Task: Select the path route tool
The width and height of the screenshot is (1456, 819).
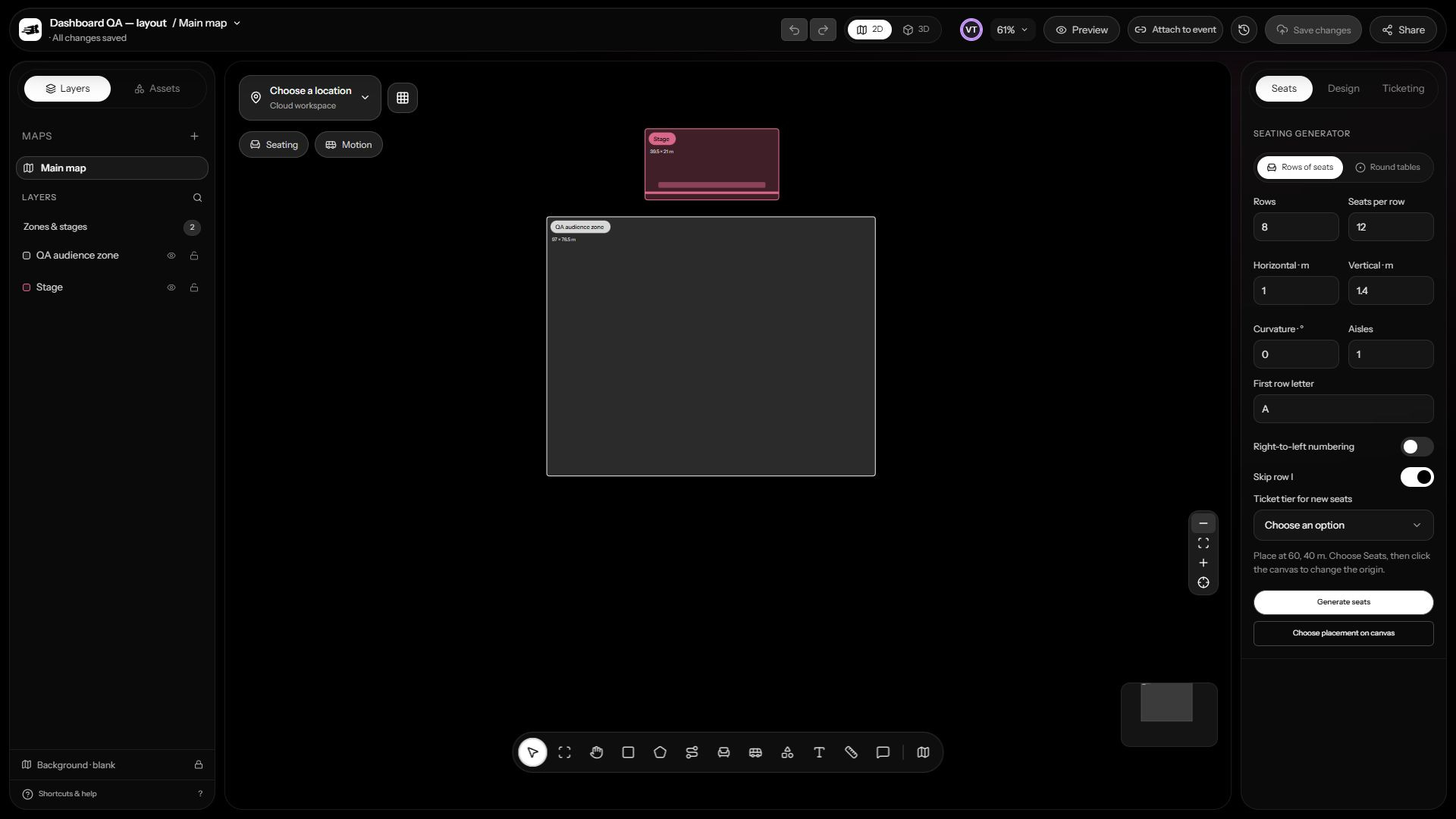Action: point(692,752)
